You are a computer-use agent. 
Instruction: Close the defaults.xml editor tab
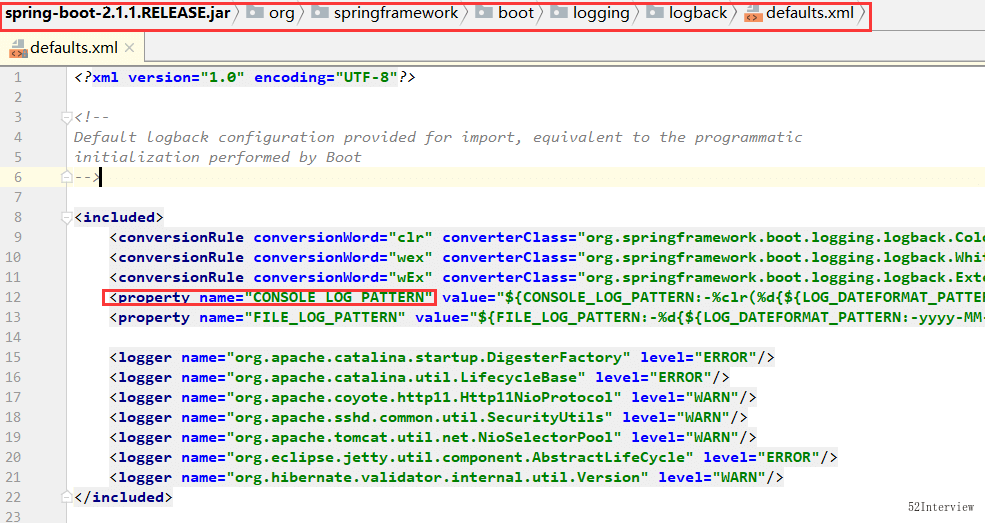point(130,48)
